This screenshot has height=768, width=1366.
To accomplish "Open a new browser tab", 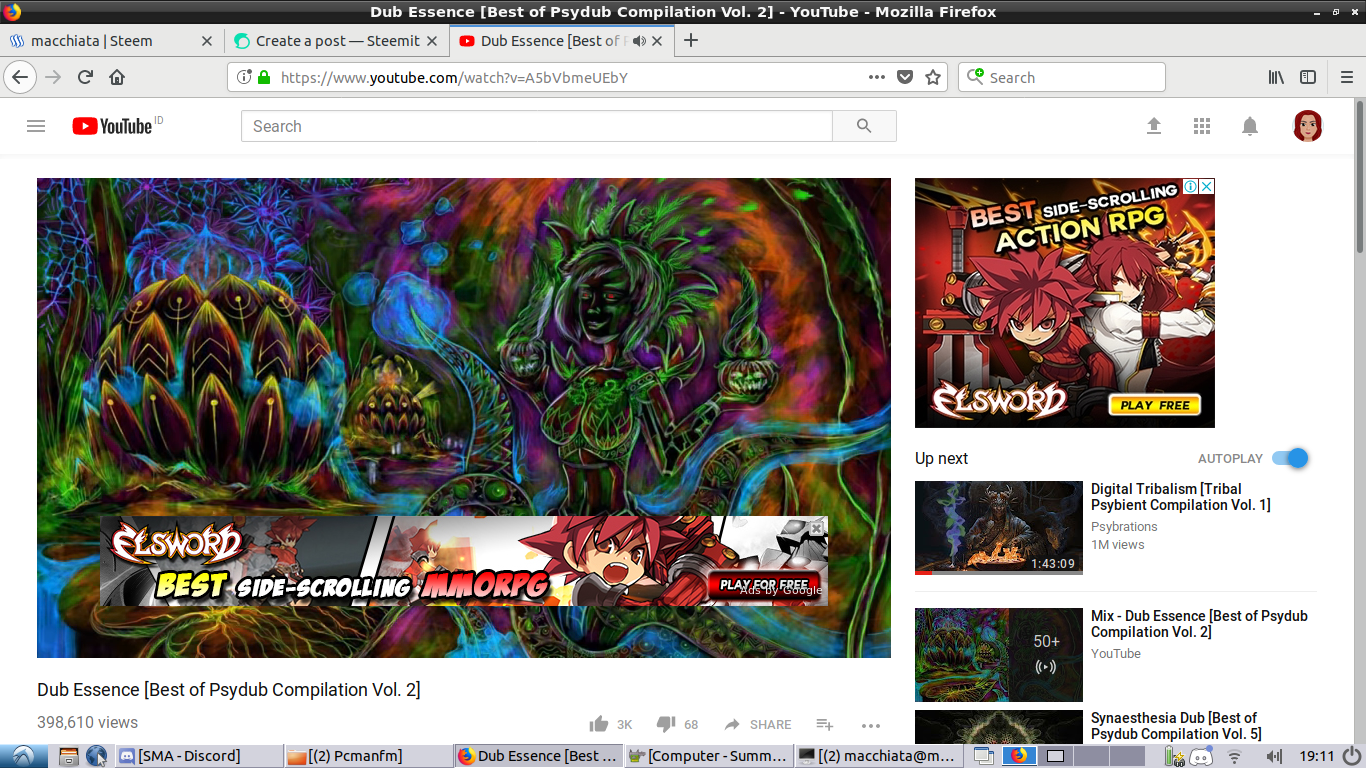I will point(690,41).
